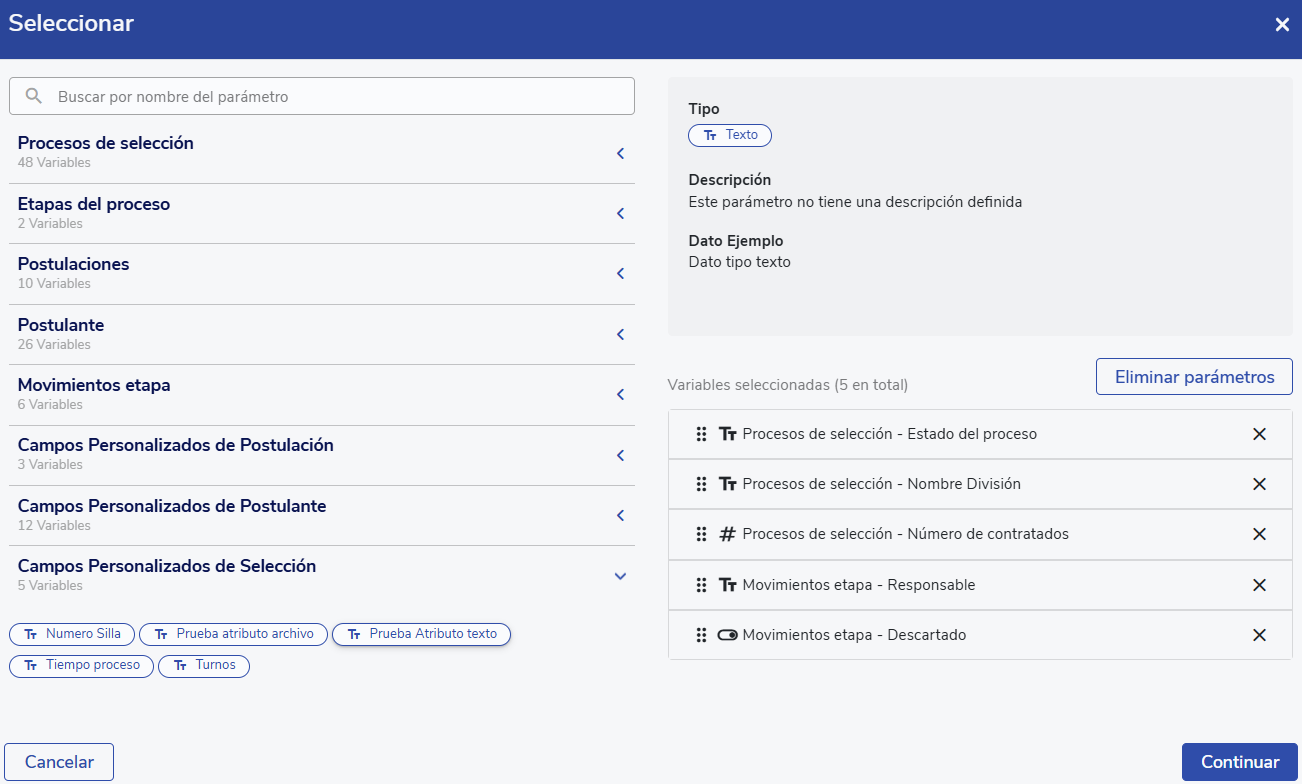Viewport: 1302px width, 784px height.
Task: Expand 'Procesos de selección' category
Action: [620, 153]
